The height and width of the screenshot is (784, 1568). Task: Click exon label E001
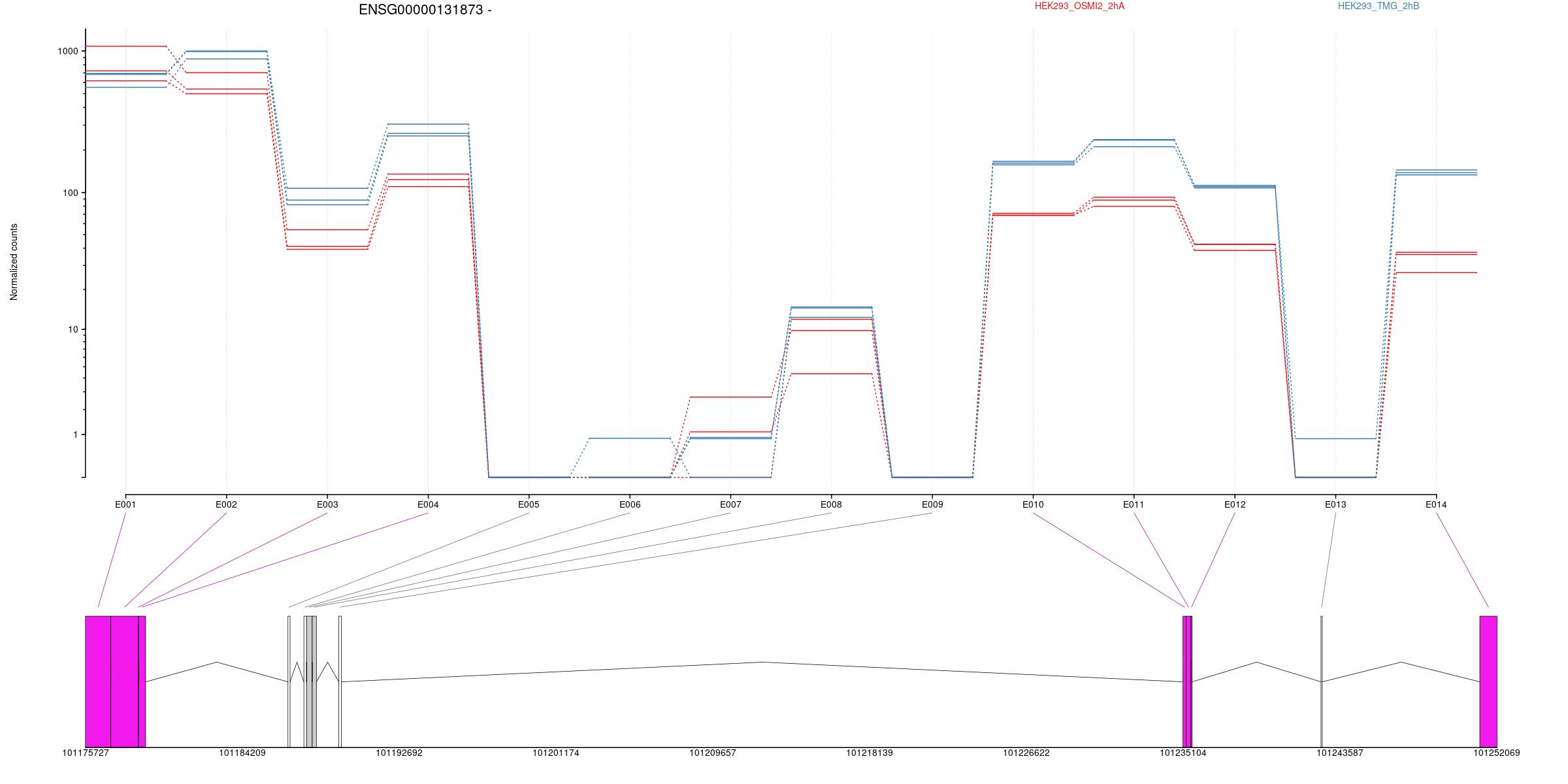click(125, 504)
